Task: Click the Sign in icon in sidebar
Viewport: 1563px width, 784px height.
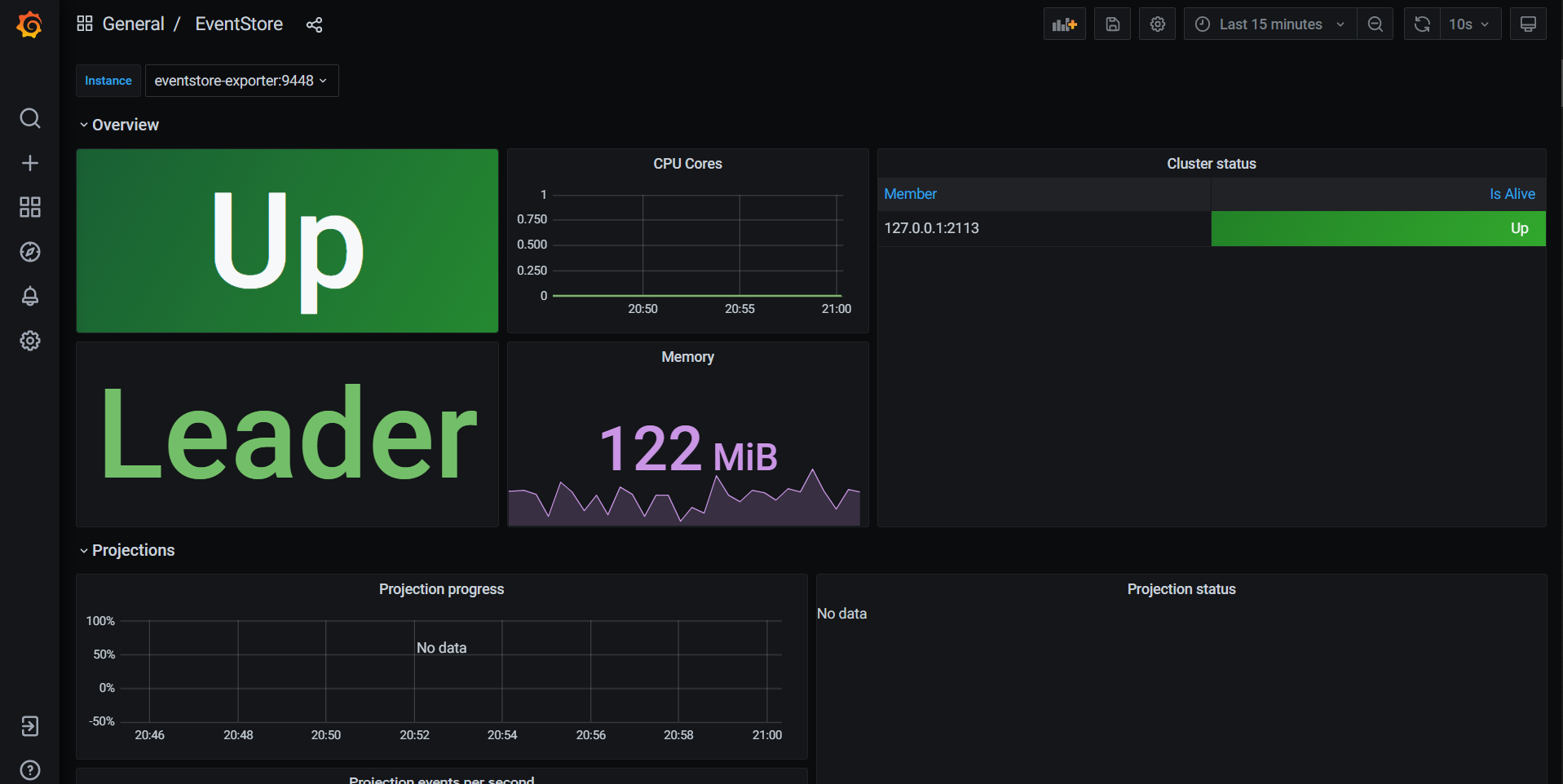Action: pos(30,726)
